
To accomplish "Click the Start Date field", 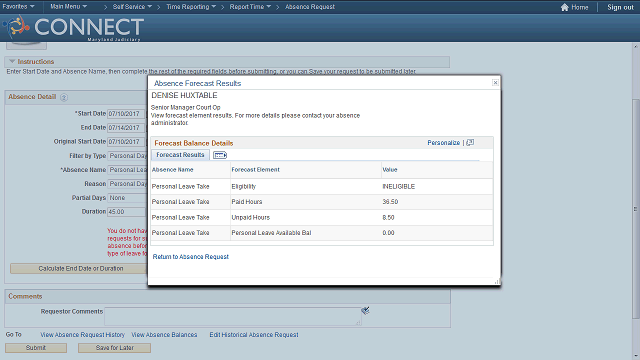I will (x=126, y=114).
